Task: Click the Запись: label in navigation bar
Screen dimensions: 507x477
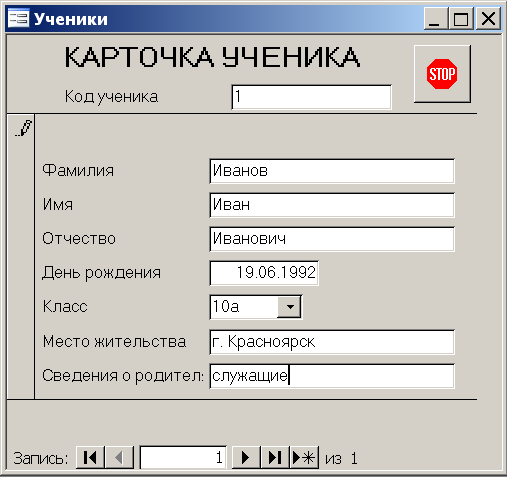Action: 41,458
